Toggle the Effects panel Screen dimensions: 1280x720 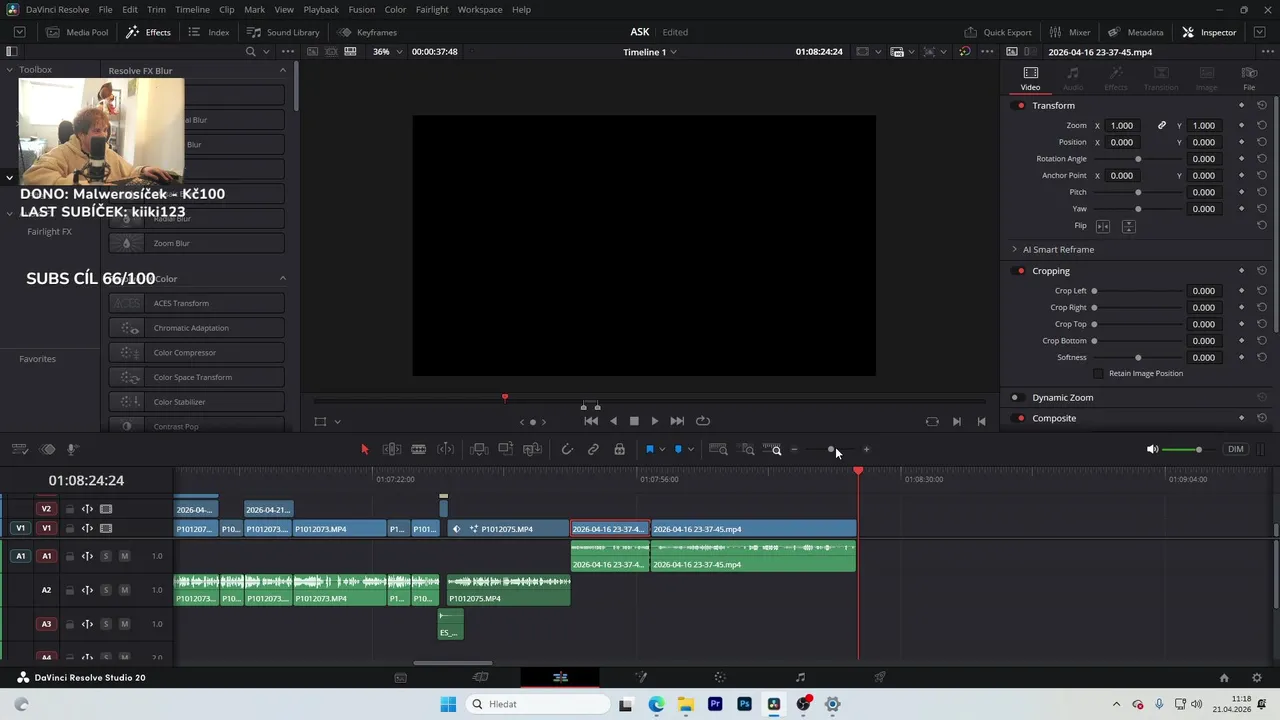click(148, 32)
